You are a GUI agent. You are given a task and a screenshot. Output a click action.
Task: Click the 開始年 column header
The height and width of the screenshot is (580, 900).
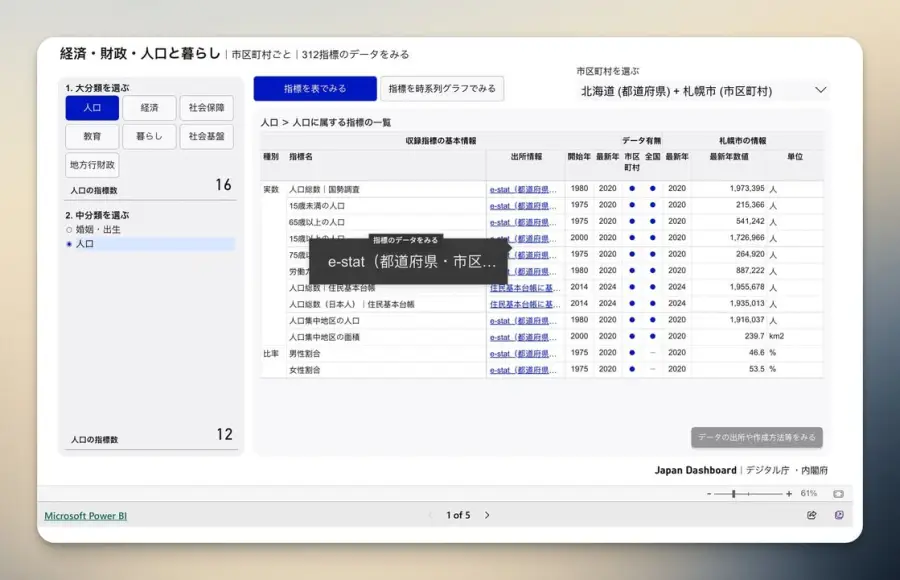(579, 157)
